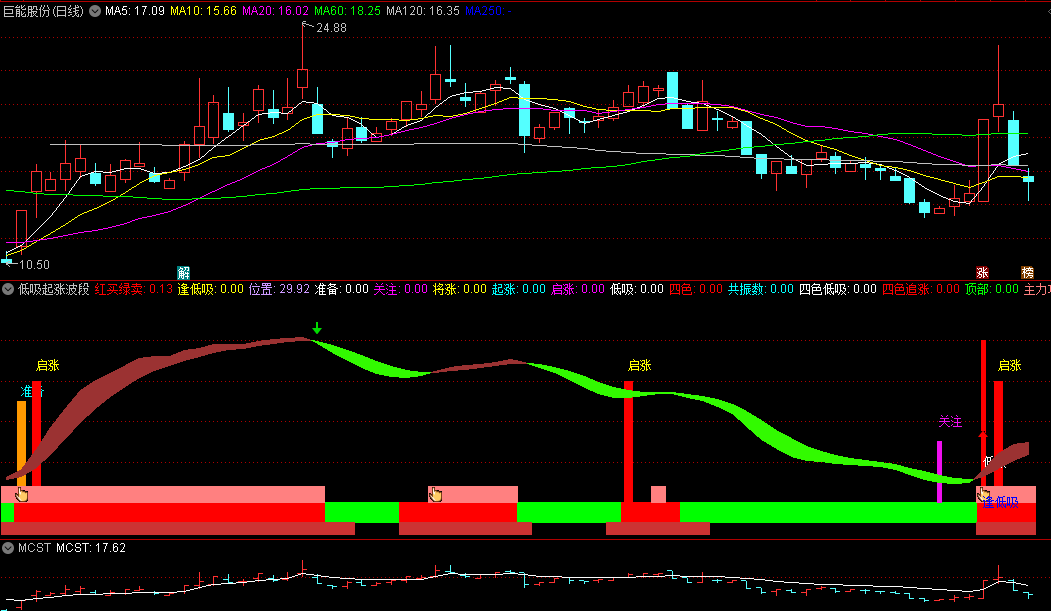The height and width of the screenshot is (611, 1051).
Task: Click the magenta vertical bar under 关注
Action: tap(939, 472)
